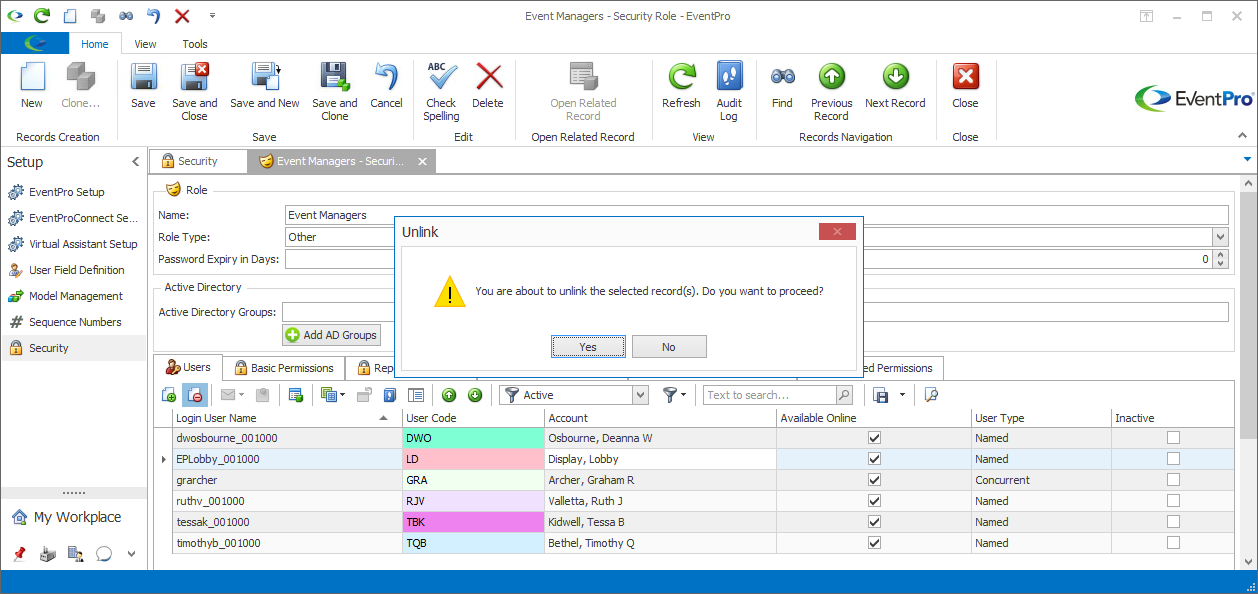Screen dimensions: 1258x594
Task: Toggle Available Online for ruthv_001000
Action: click(x=875, y=501)
